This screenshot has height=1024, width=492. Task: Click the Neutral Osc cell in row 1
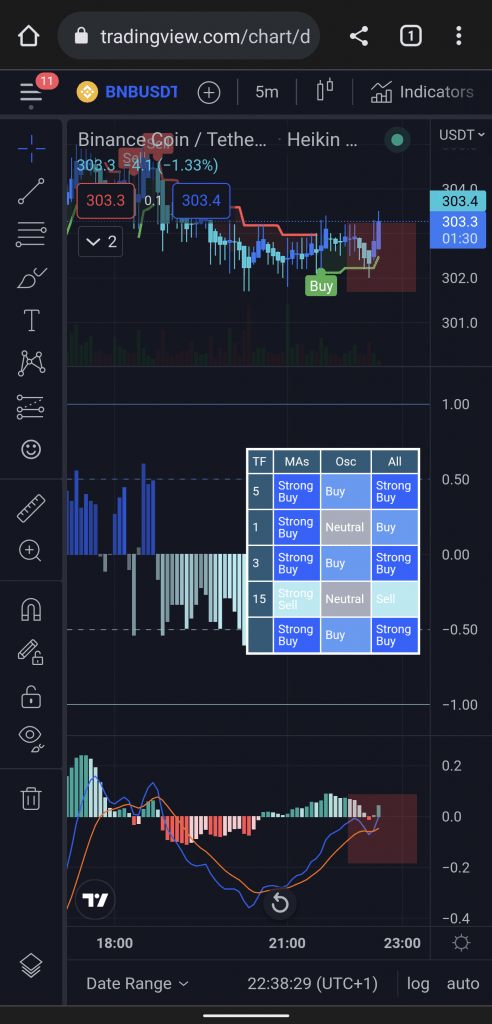pos(346,527)
